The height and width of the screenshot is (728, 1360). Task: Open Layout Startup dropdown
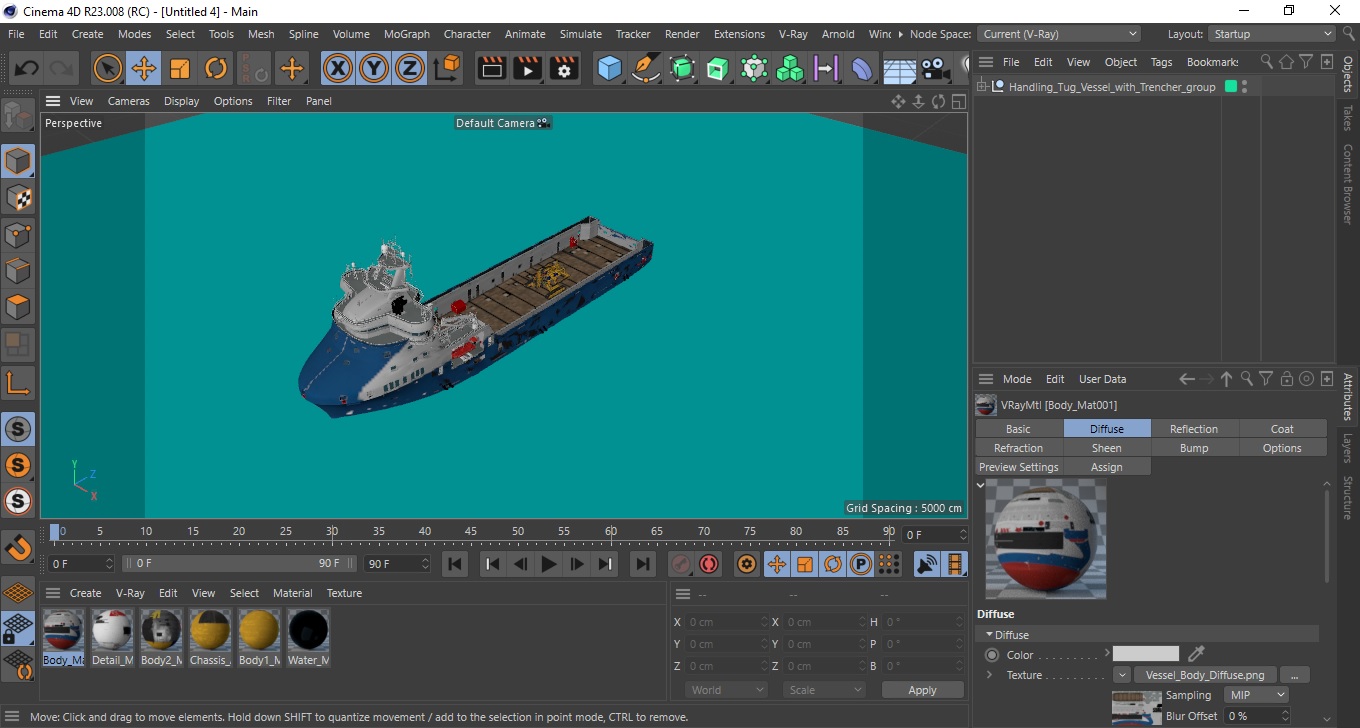(x=1272, y=34)
